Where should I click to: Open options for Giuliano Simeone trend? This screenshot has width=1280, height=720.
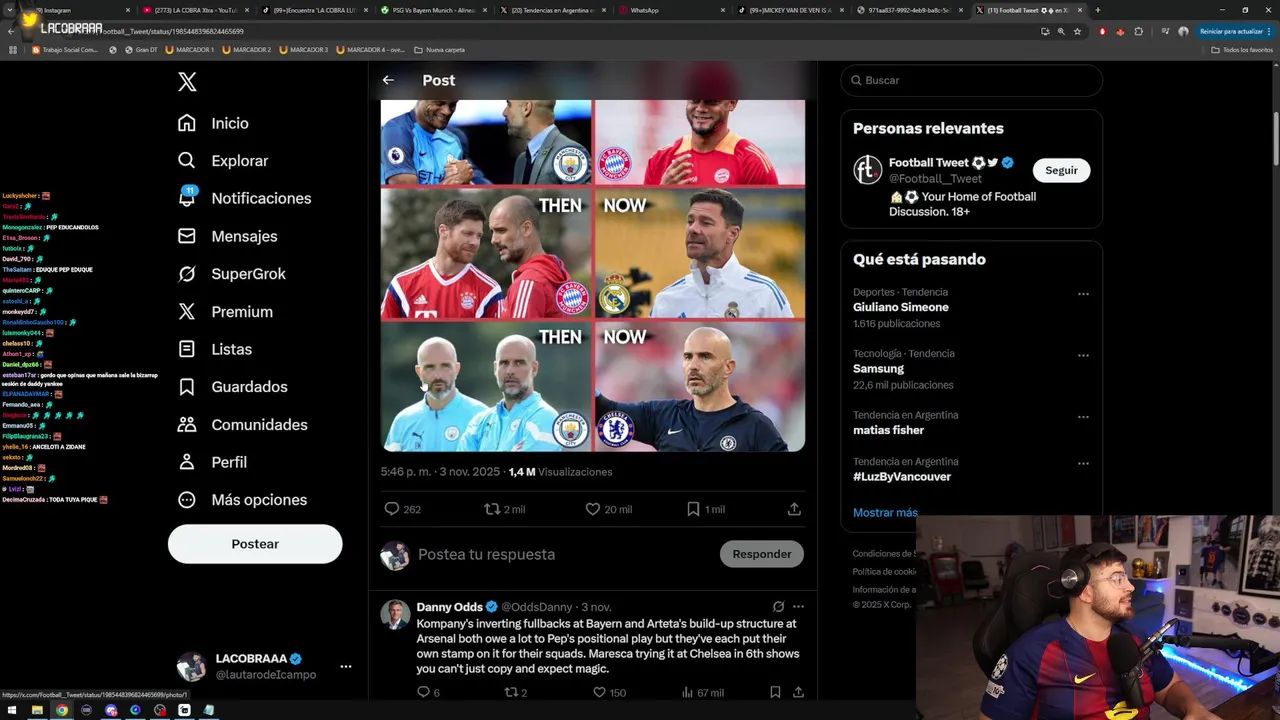point(1083,294)
